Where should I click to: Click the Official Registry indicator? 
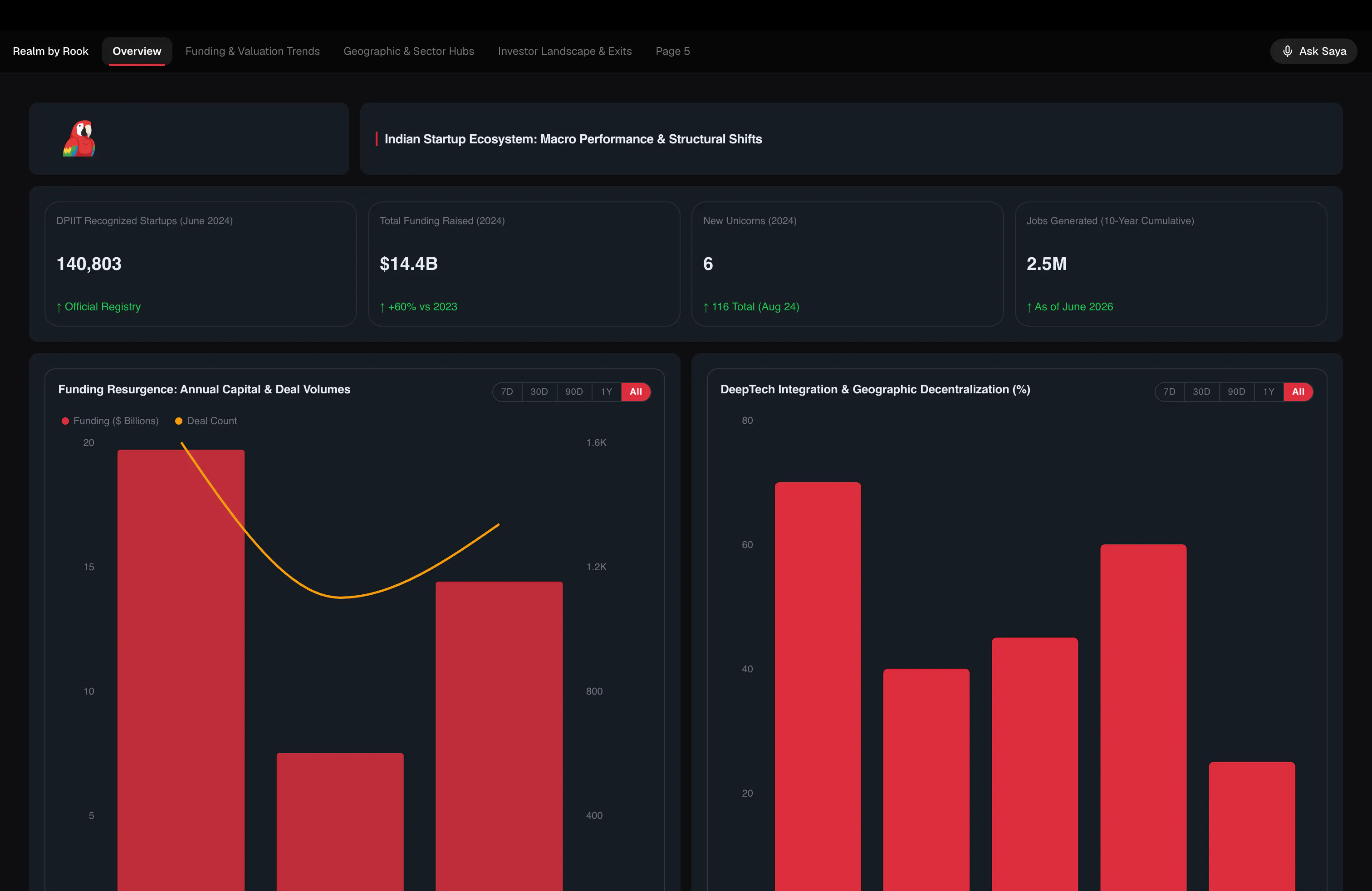98,307
